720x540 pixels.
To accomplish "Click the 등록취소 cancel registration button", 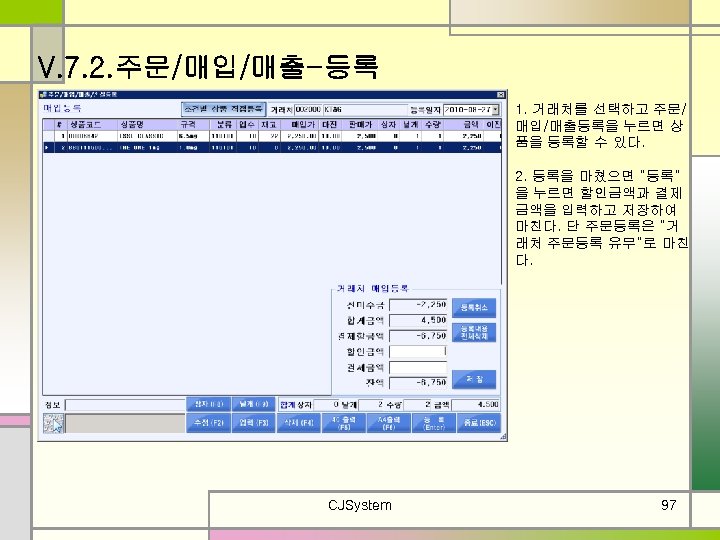I will pos(474,308).
